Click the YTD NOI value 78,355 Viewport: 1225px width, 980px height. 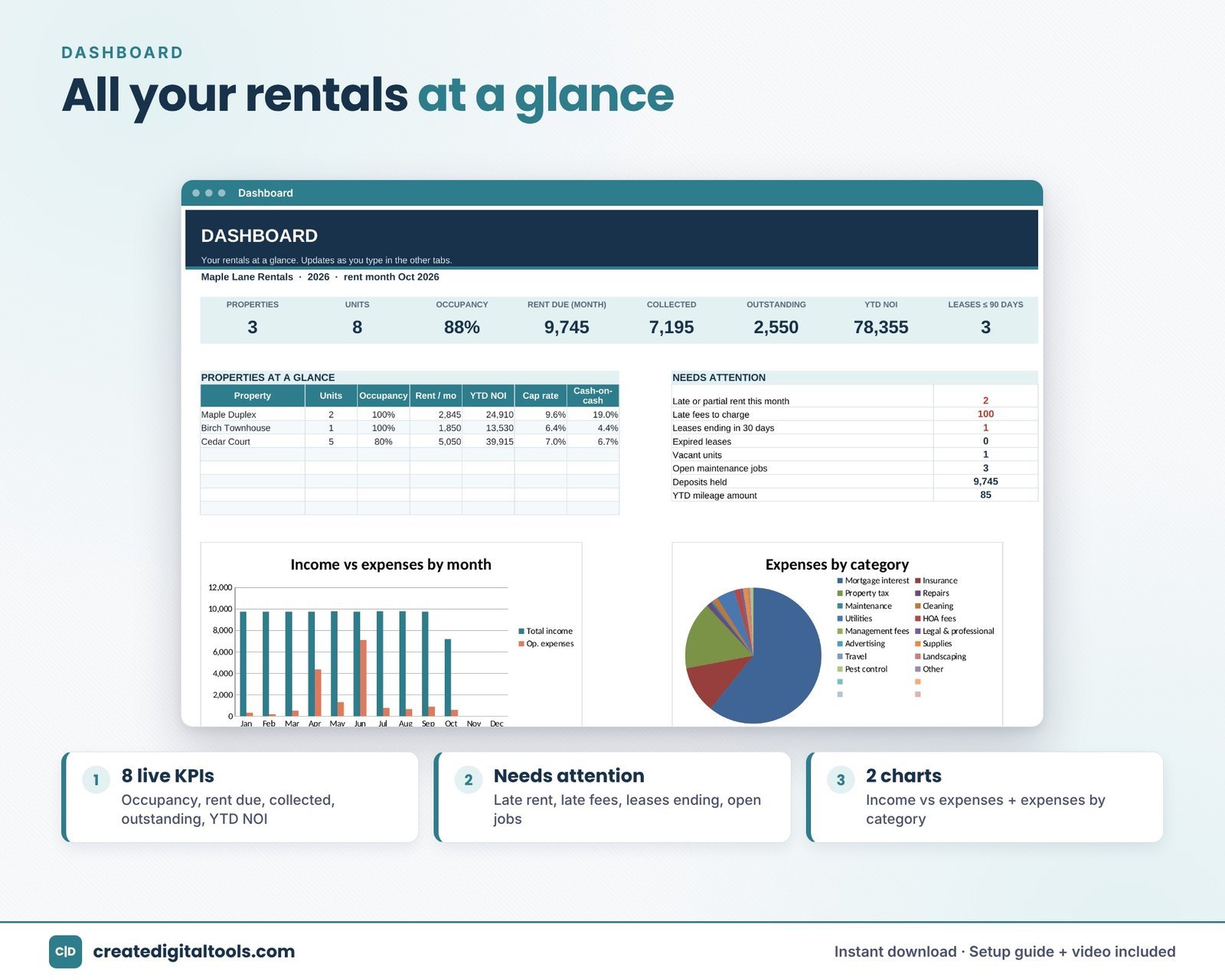(880, 328)
